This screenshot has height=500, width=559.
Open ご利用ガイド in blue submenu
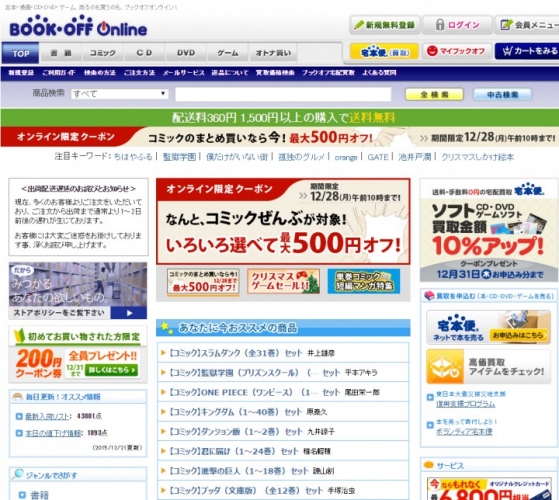pyautogui.click(x=58, y=73)
